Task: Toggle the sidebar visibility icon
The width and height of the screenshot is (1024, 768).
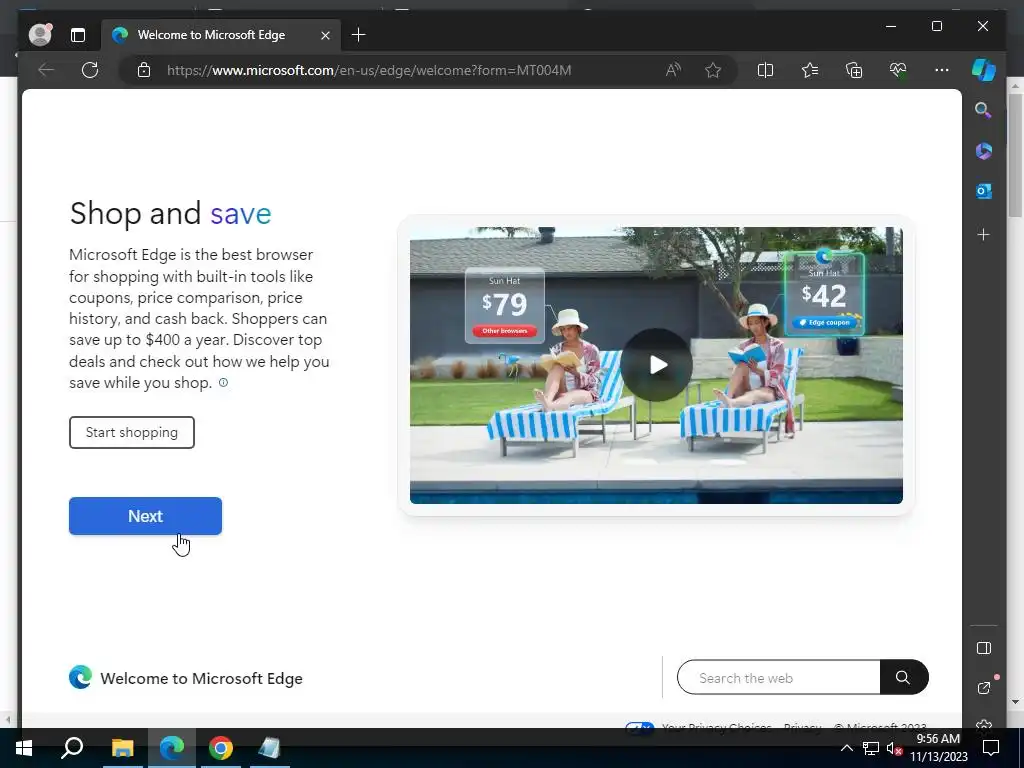Action: (984, 648)
